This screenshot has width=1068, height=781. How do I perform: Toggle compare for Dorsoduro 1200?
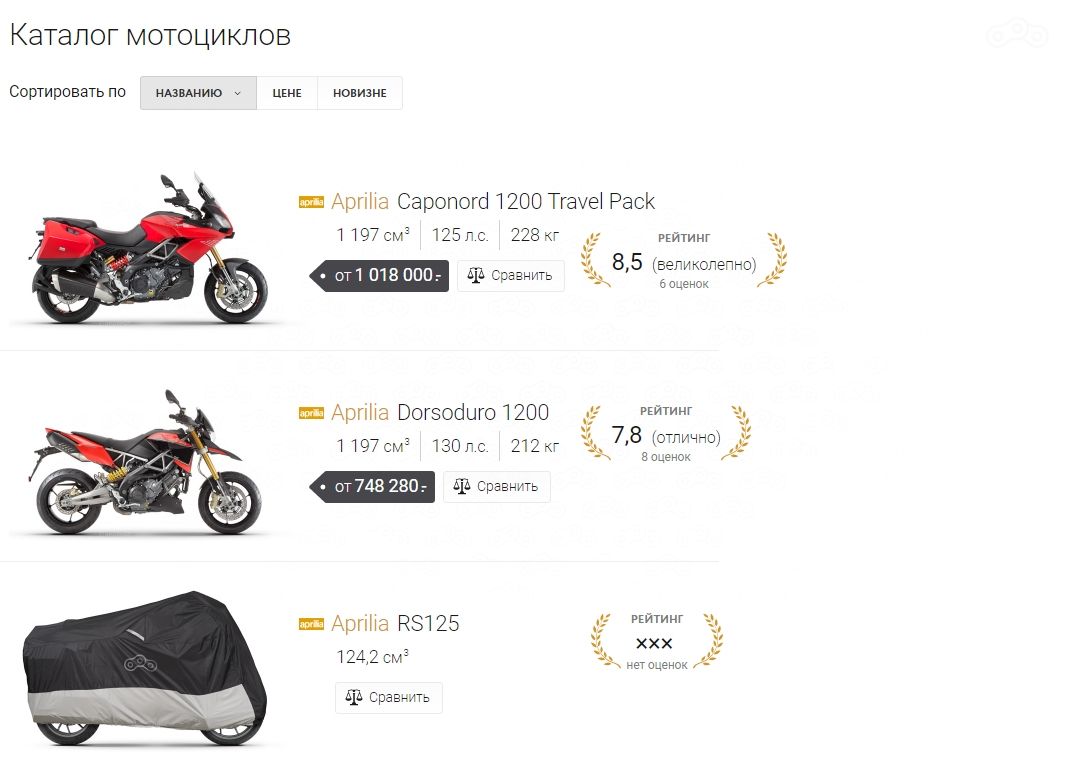pos(497,487)
